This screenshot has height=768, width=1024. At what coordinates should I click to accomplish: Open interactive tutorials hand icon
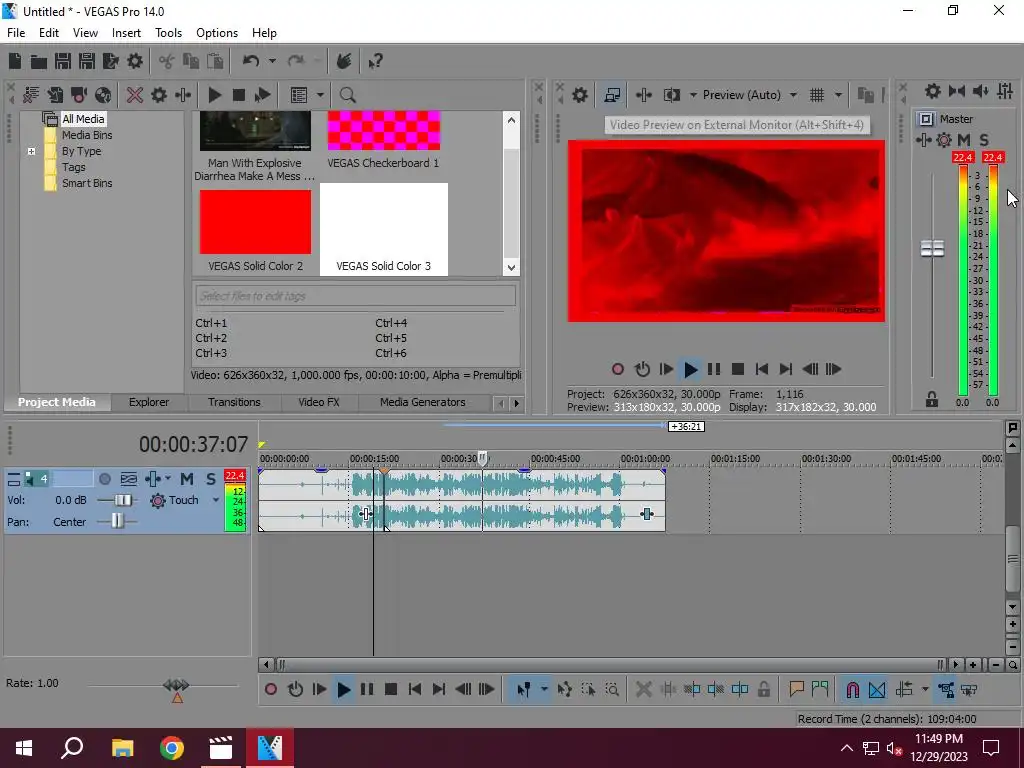344,61
